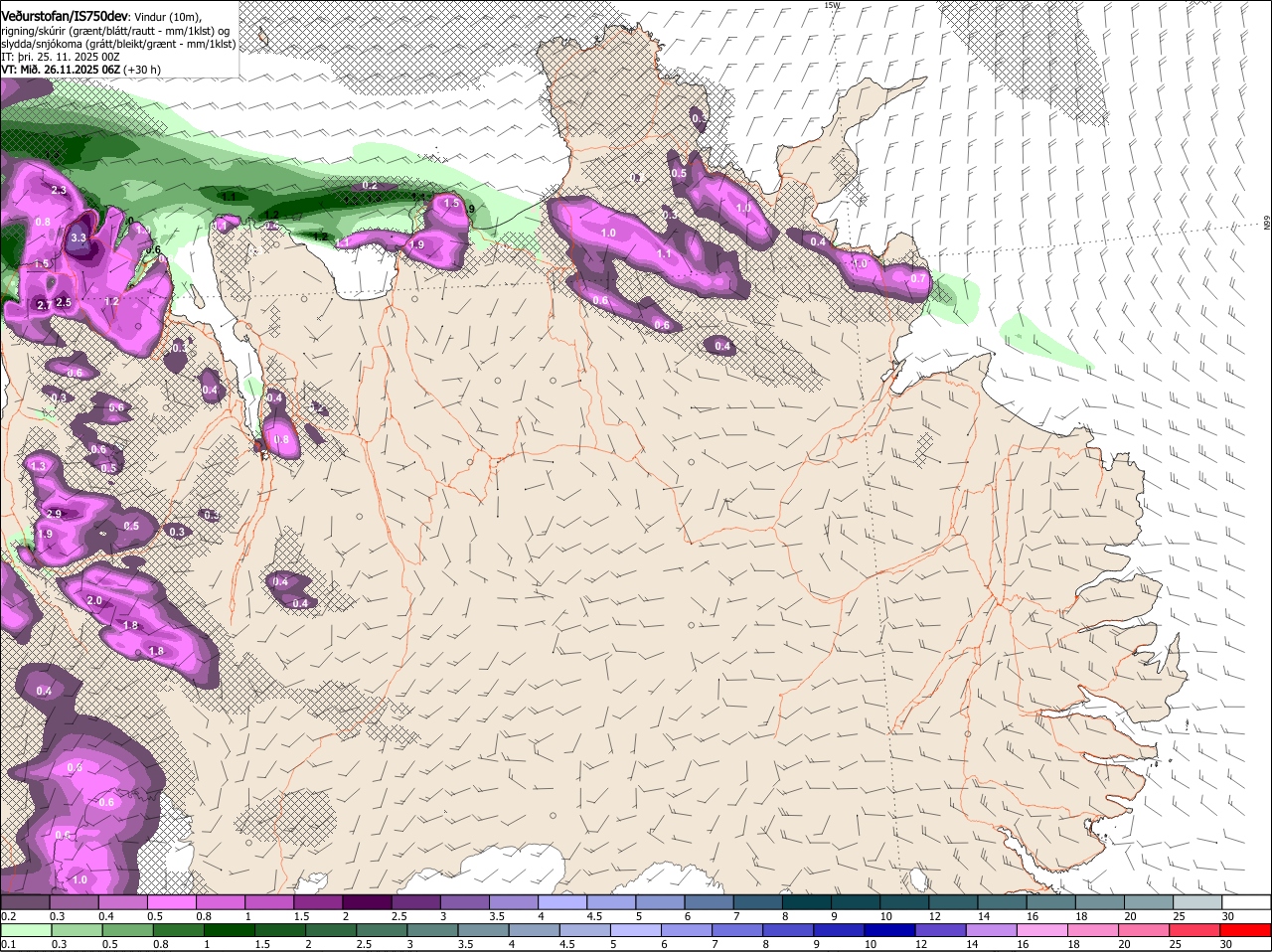The image size is (1272, 952).
Task: Click the Veðurstofan/IS750dev title text
Action: pos(65,16)
